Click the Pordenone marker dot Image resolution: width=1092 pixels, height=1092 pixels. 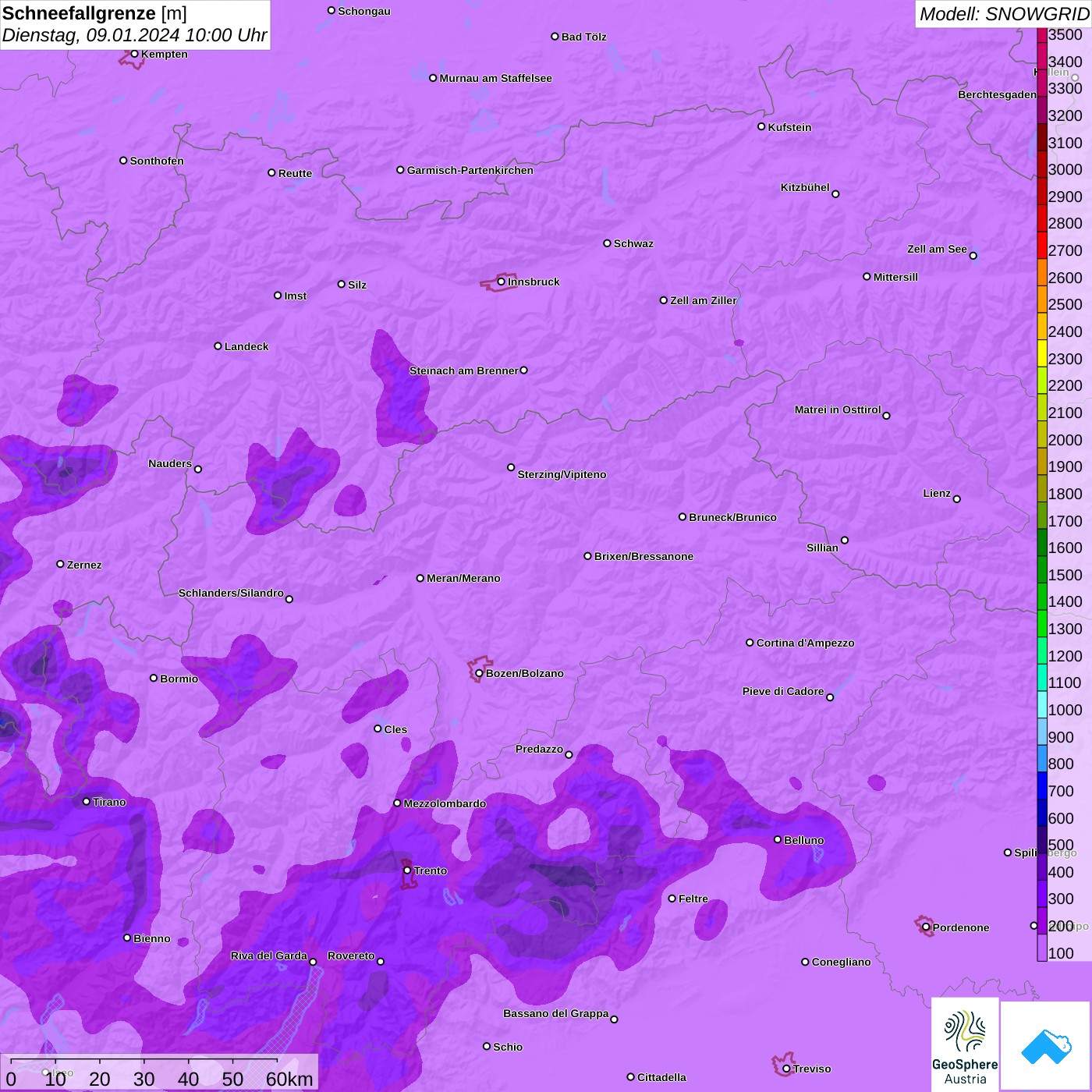926,927
